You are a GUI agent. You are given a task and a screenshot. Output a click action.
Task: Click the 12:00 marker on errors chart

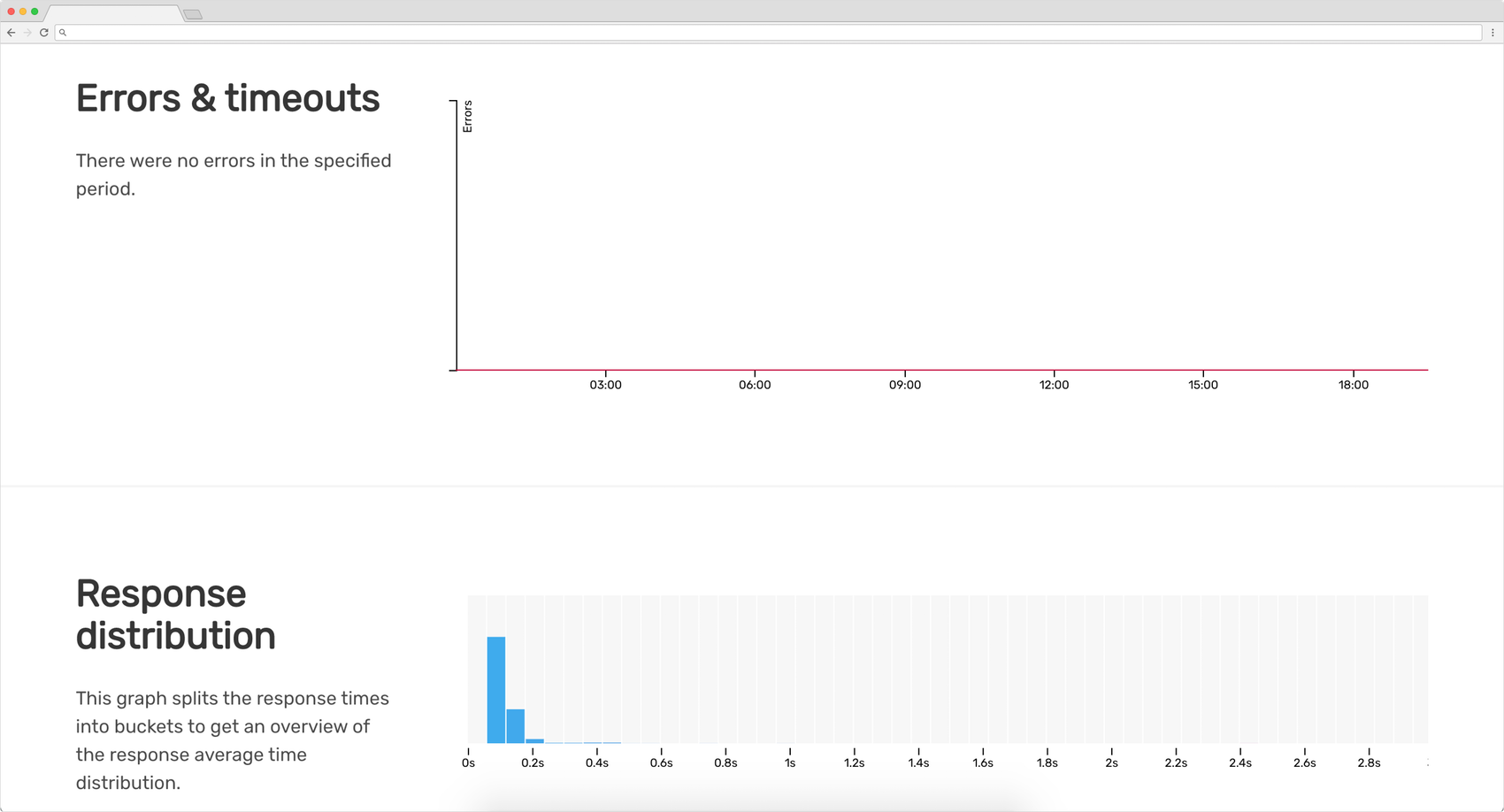click(1054, 385)
